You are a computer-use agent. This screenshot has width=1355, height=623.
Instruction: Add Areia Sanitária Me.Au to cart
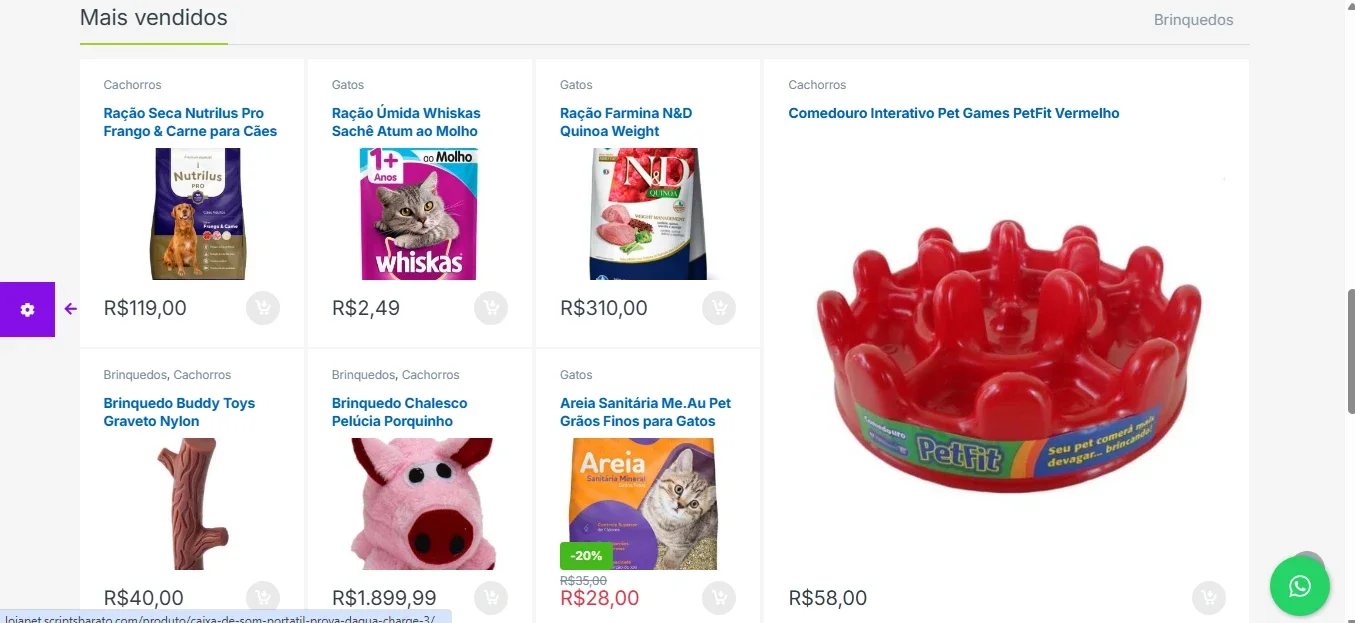pyautogui.click(x=719, y=598)
